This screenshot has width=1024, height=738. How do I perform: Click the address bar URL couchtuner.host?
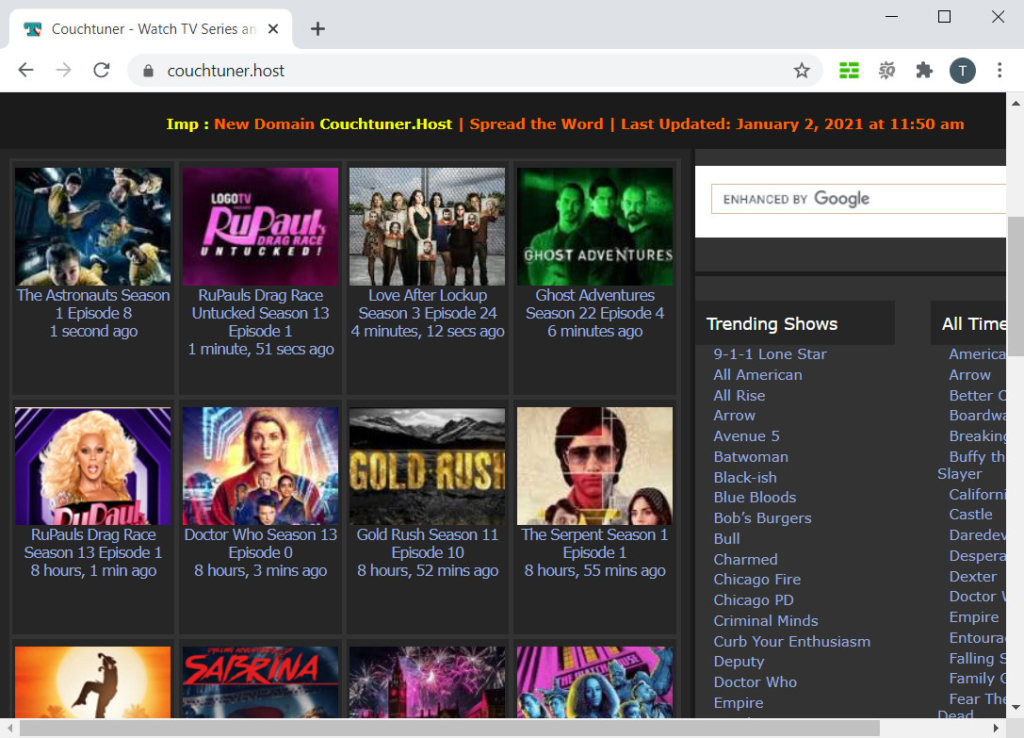225,71
